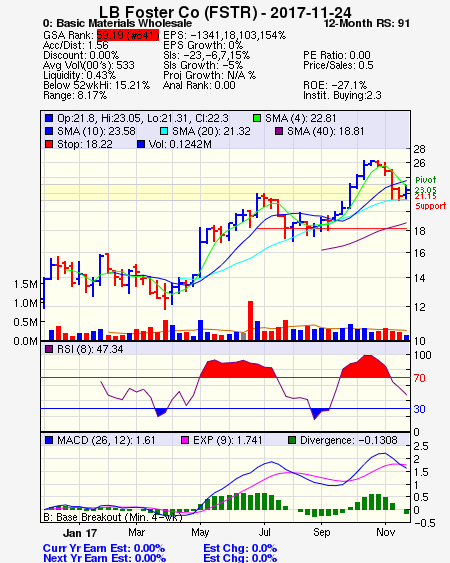The image size is (450, 563).
Task: Click the green Divergence legend swatch
Action: point(292,440)
